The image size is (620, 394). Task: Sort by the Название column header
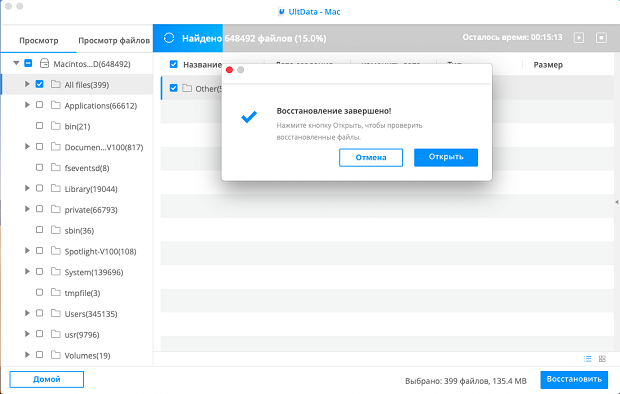coord(202,65)
